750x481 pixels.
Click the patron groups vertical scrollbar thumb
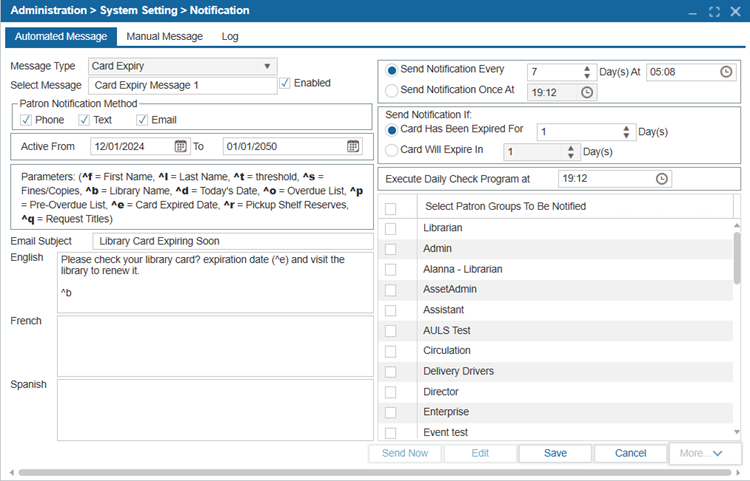click(737, 257)
